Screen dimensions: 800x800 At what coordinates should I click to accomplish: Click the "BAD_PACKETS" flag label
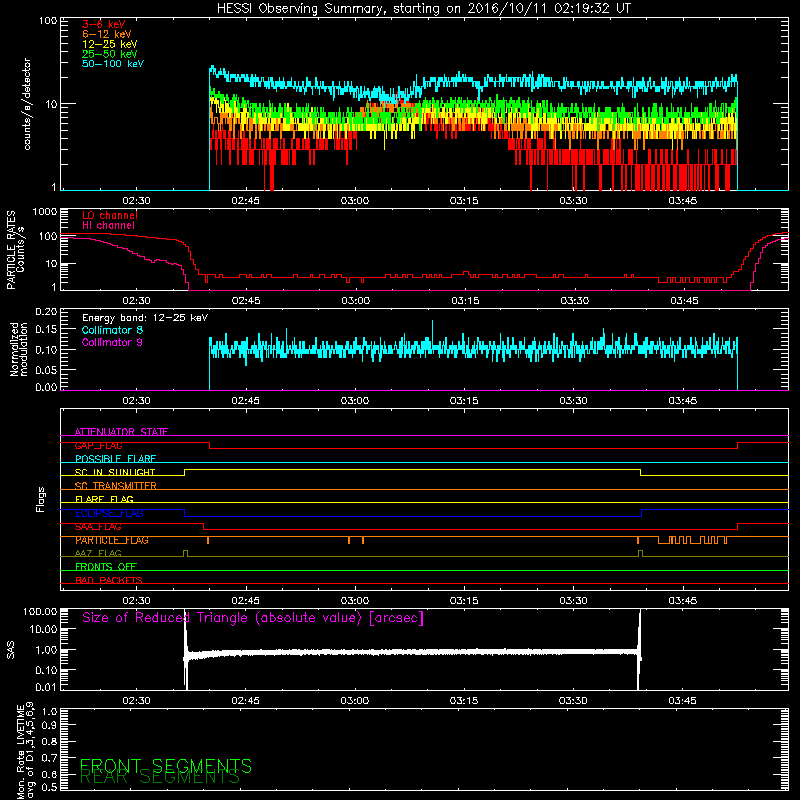[109, 580]
